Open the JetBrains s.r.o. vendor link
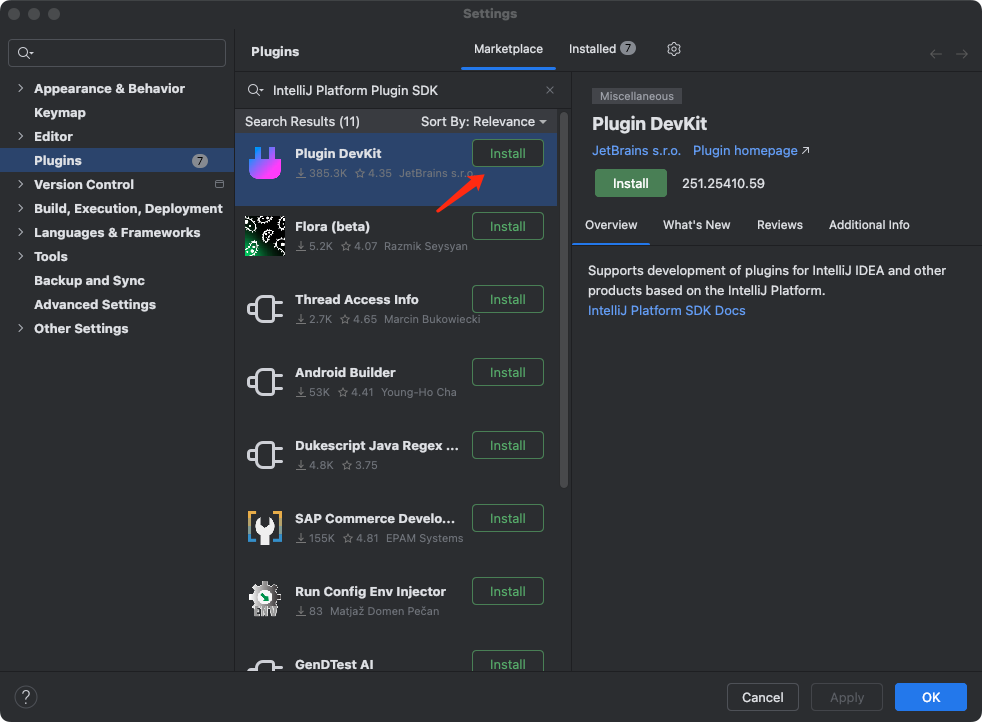The image size is (982, 722). tap(636, 151)
